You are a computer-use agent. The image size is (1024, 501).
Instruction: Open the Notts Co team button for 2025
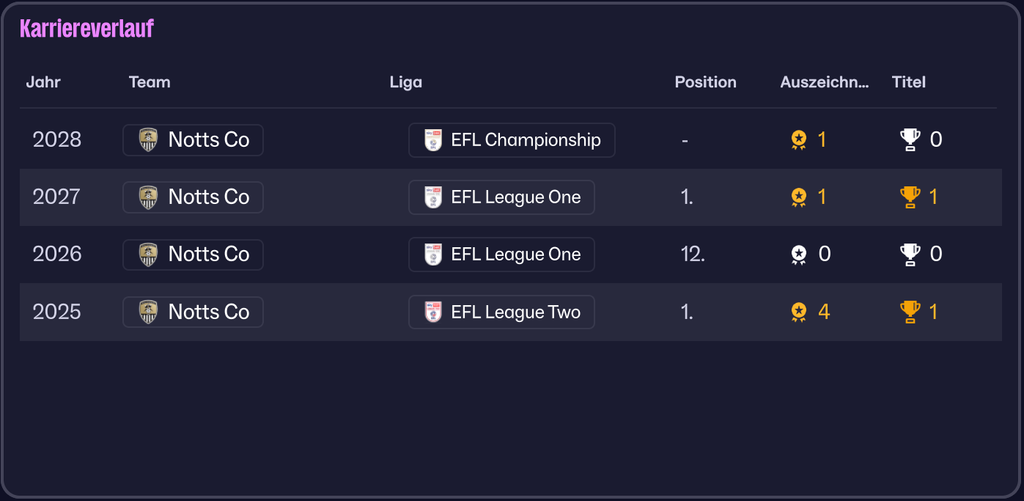pyautogui.click(x=193, y=312)
